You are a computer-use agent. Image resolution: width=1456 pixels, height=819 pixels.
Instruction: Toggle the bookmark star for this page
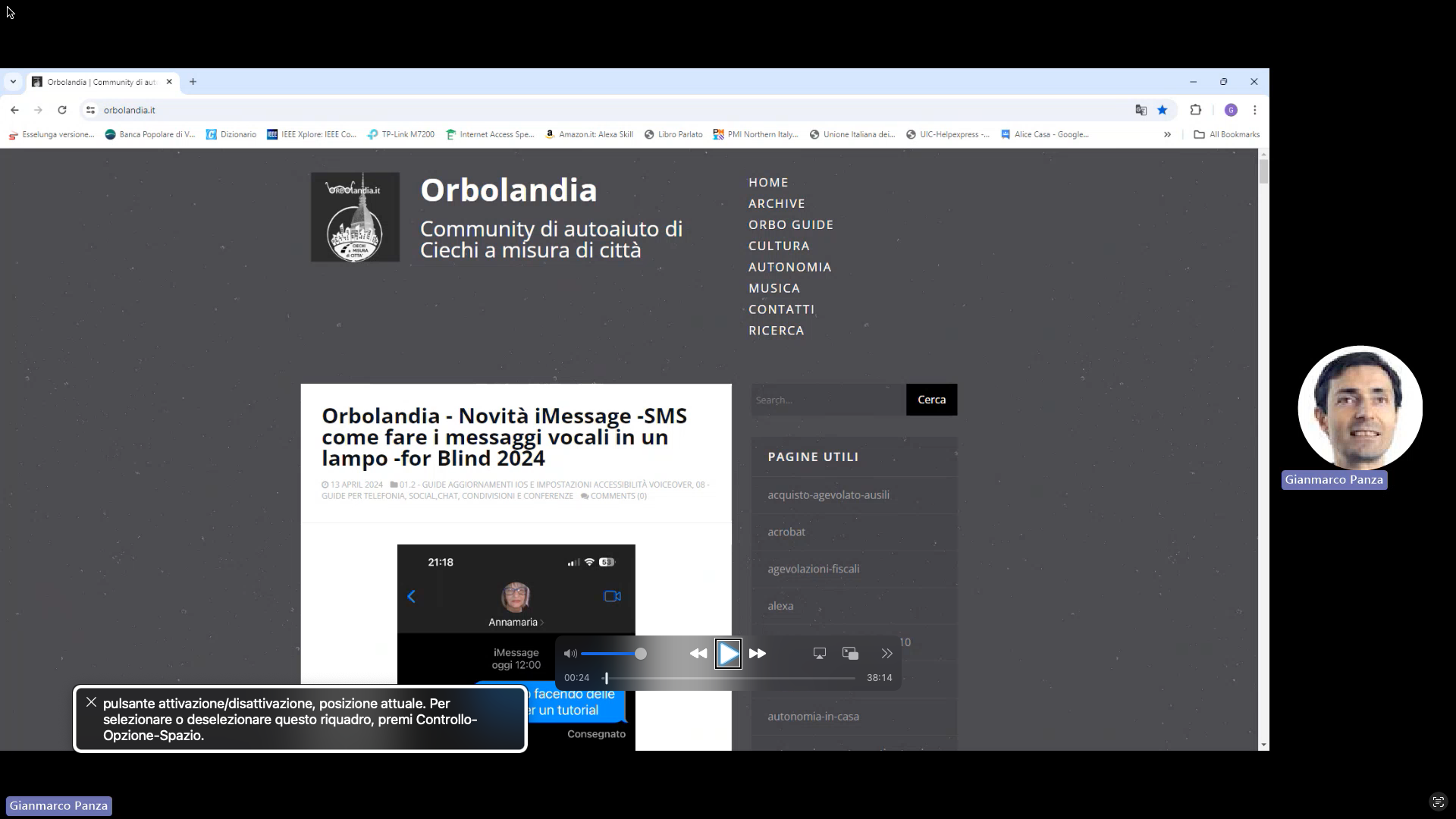pyautogui.click(x=1163, y=110)
